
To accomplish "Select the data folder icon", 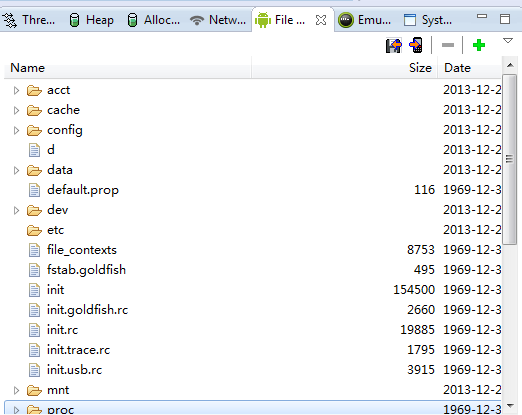I will coord(34,170).
